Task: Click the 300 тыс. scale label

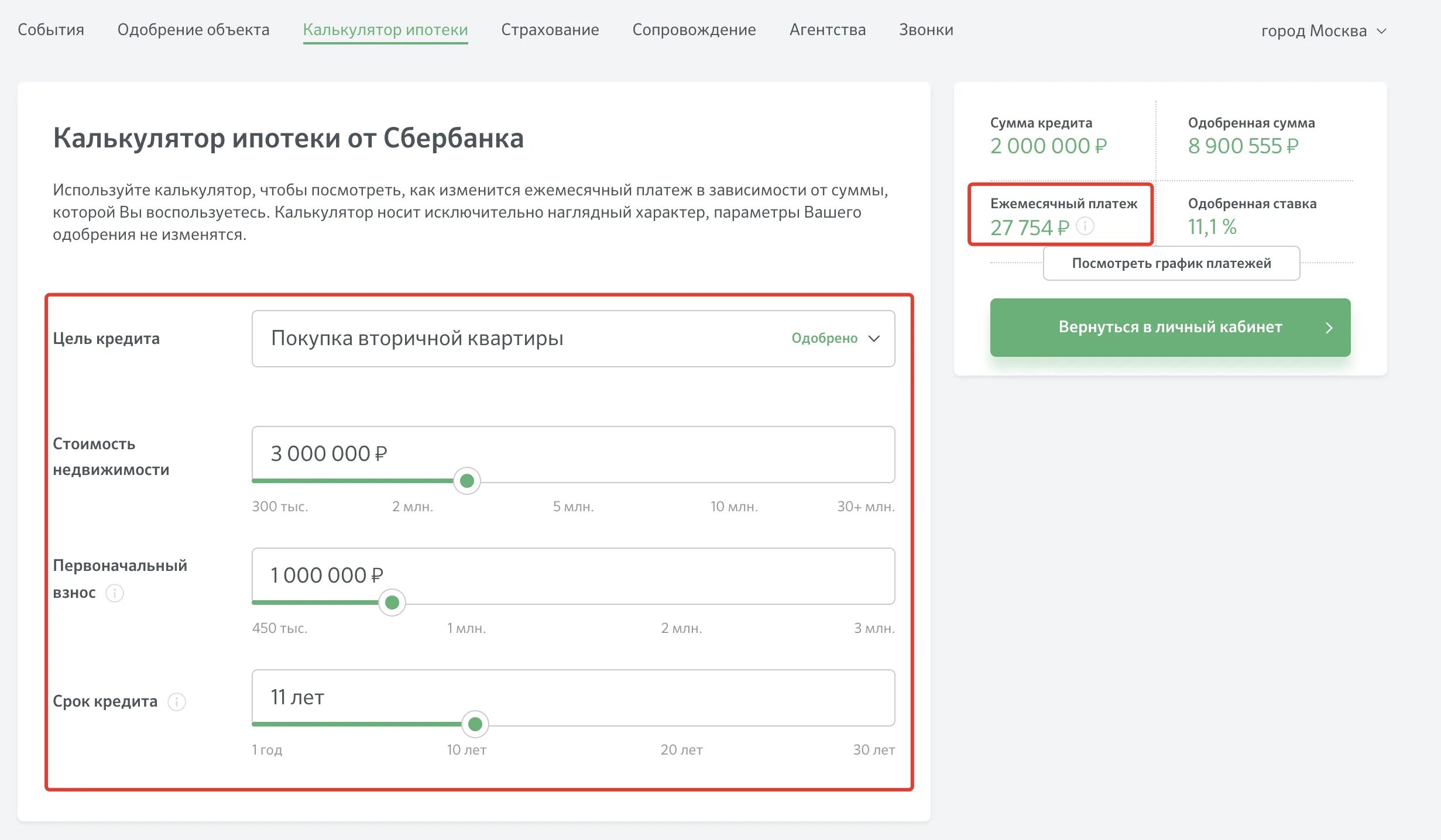Action: (x=280, y=507)
